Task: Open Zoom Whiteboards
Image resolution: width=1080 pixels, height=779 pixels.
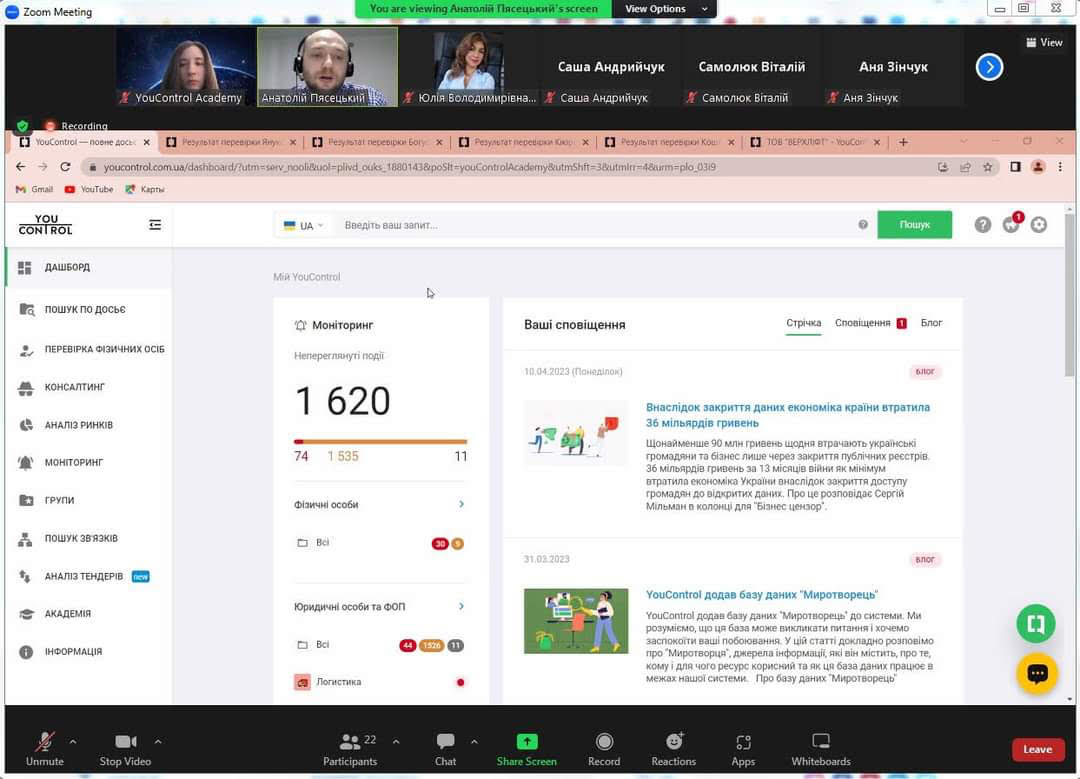Action: (821, 749)
